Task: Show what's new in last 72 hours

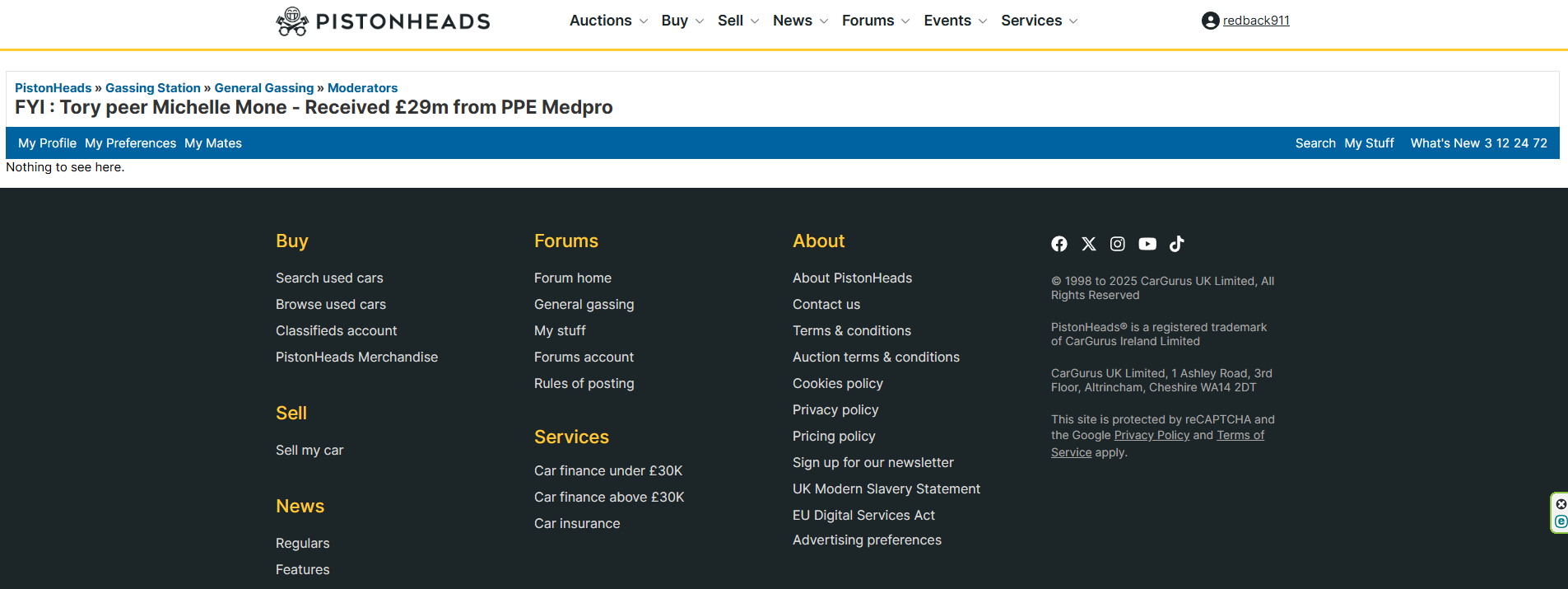Action: pos(1540,143)
